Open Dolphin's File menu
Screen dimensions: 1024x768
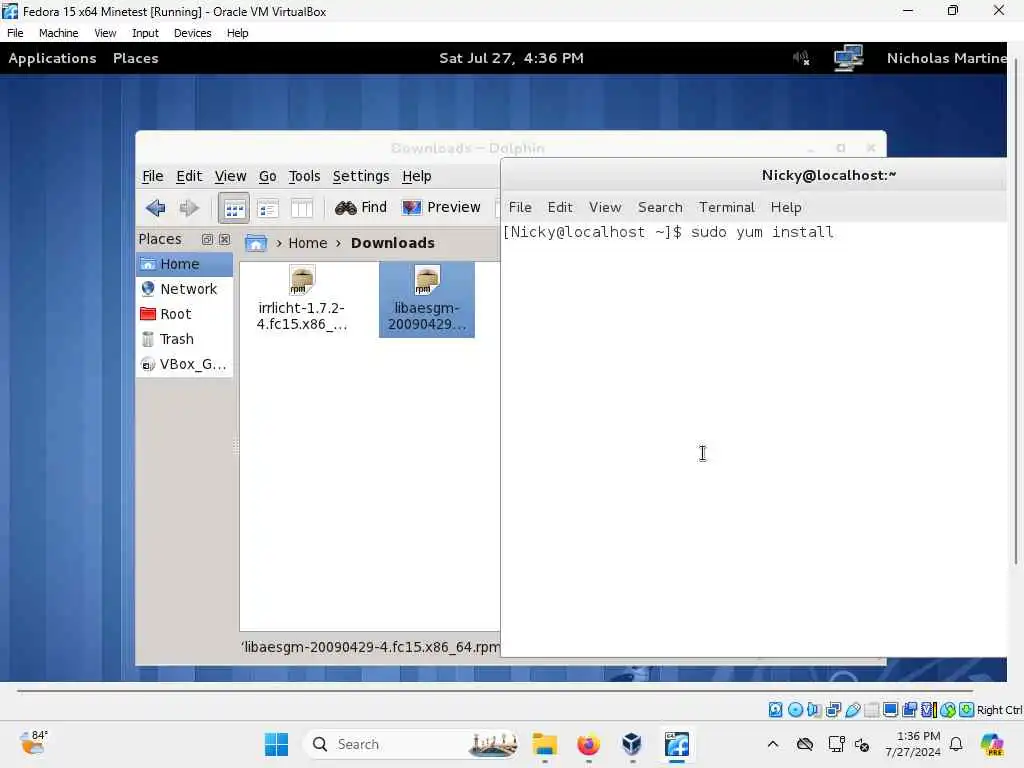(x=152, y=176)
